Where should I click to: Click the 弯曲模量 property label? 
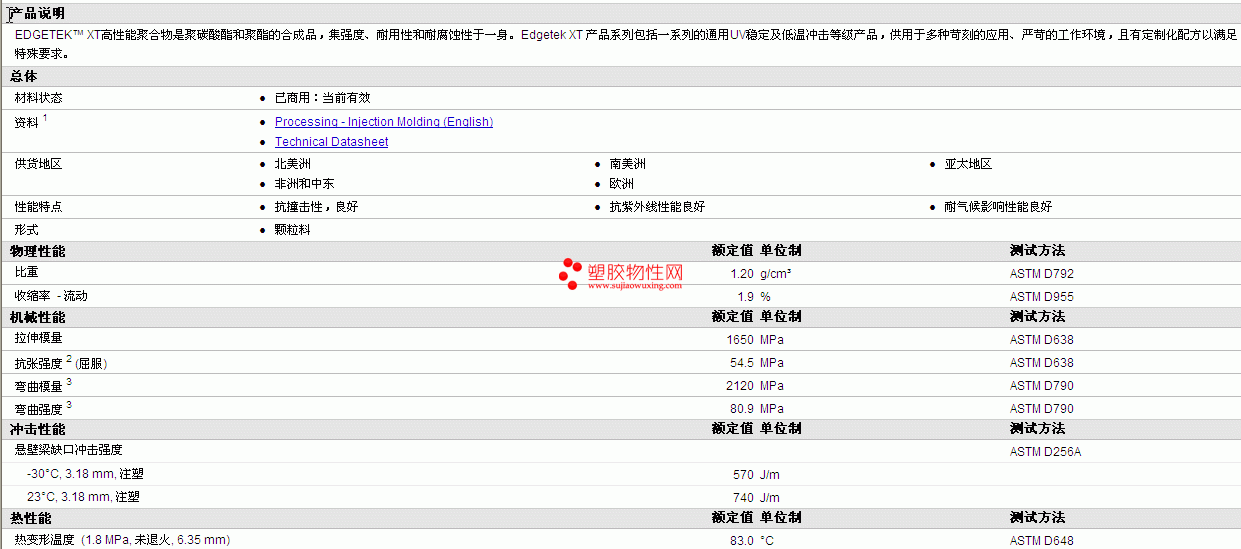coord(43,385)
